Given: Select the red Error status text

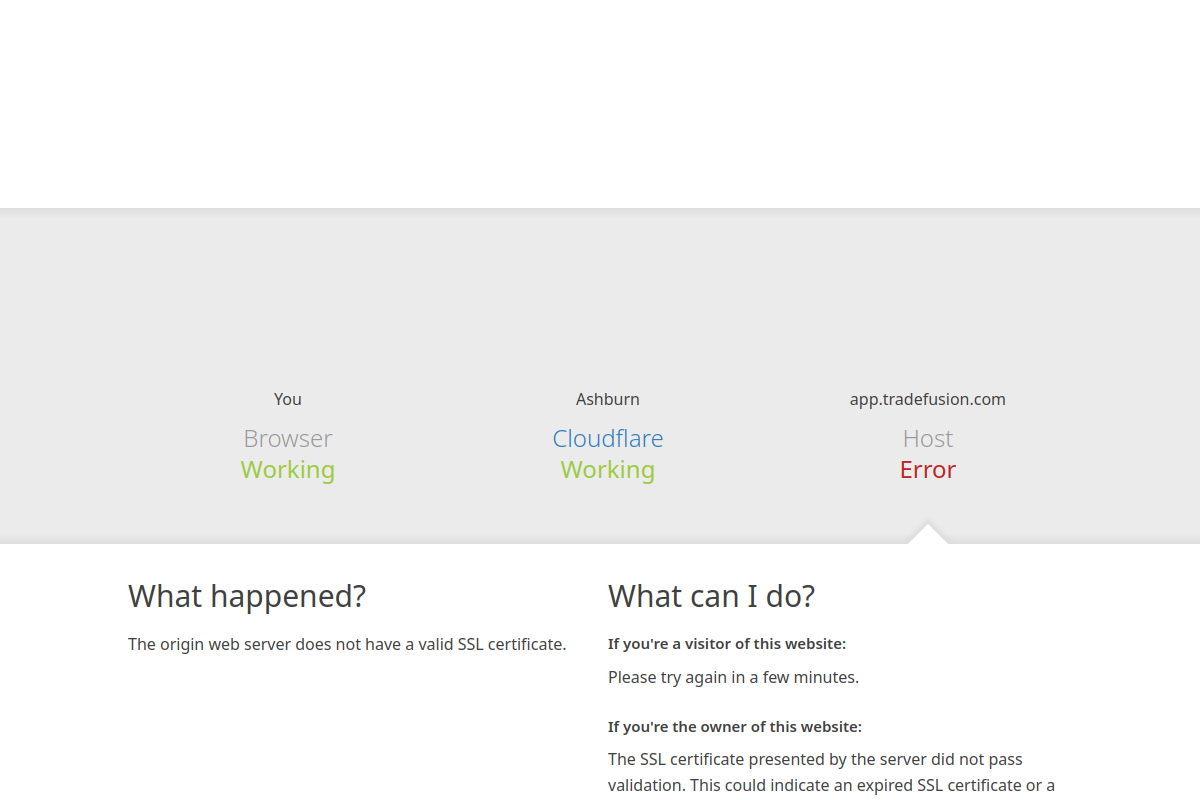Looking at the screenshot, I should (927, 470).
